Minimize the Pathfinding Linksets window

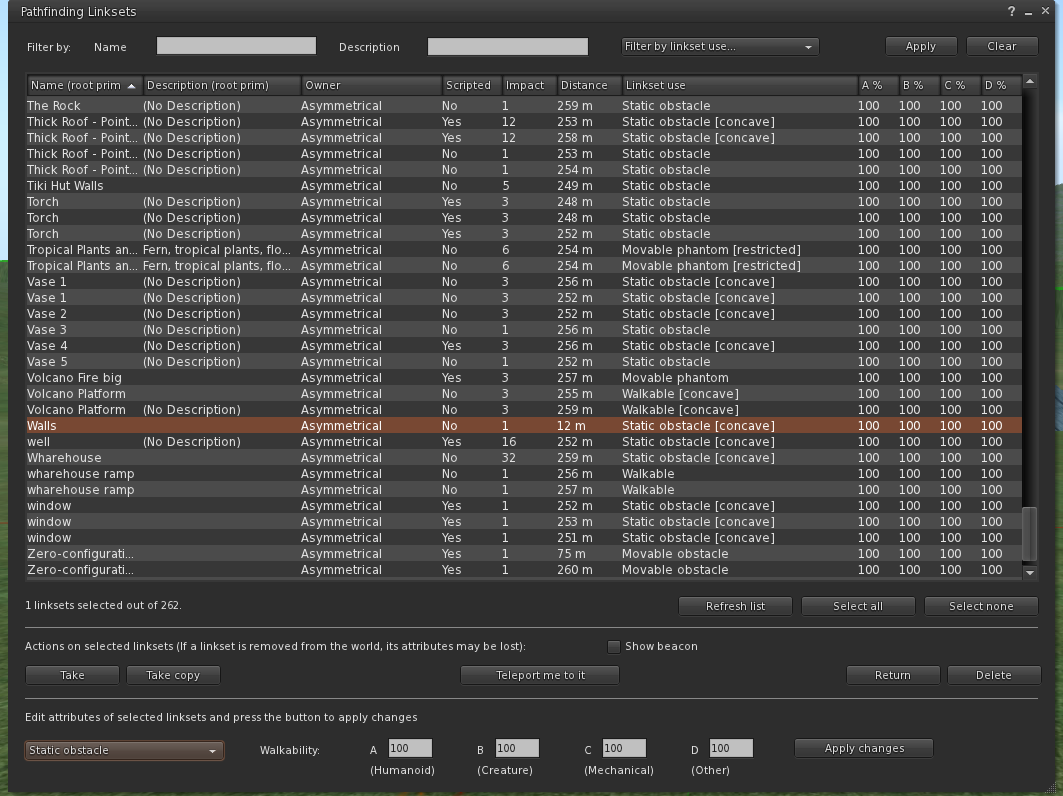click(1028, 12)
